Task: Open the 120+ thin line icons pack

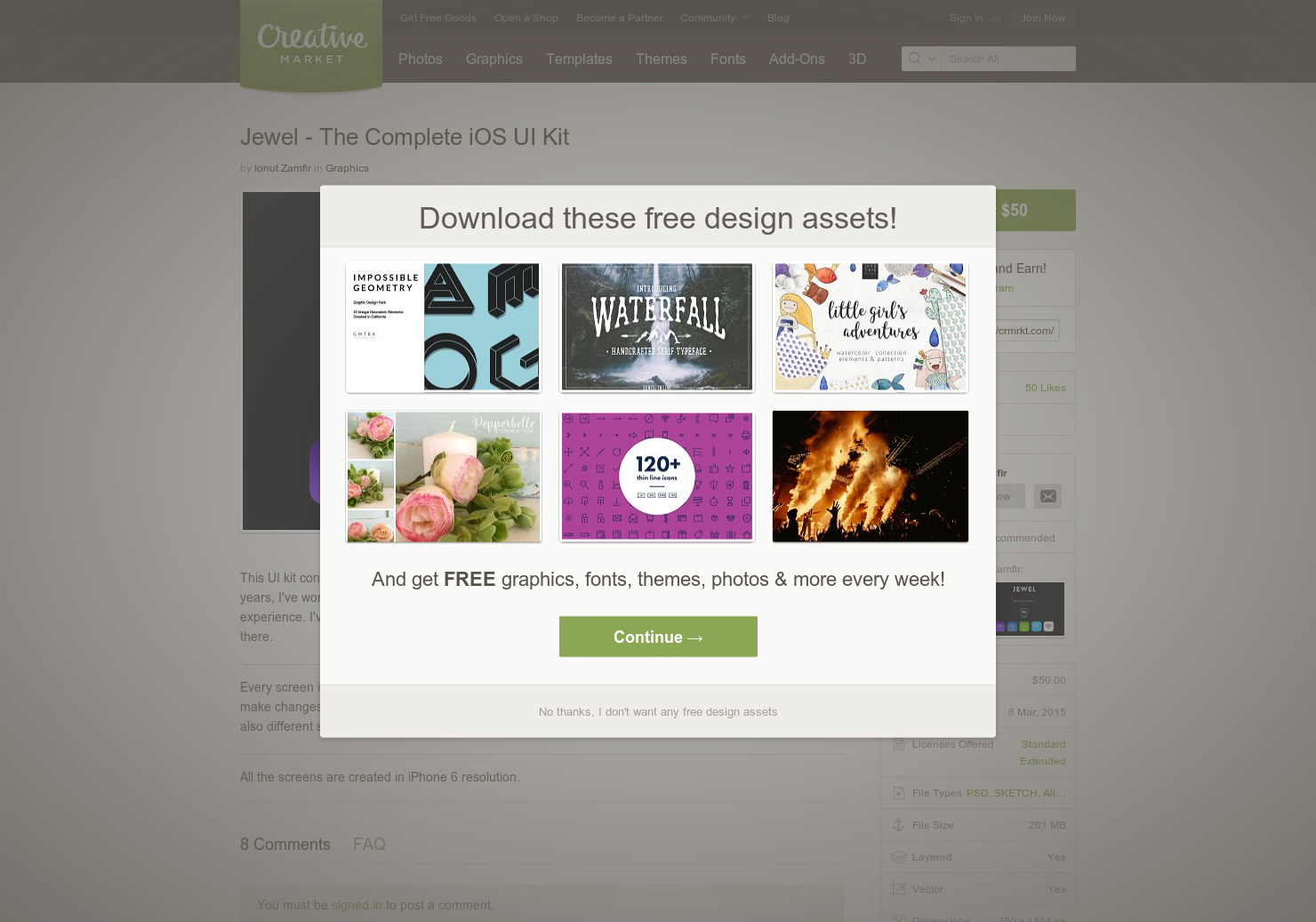Action: pos(656,477)
